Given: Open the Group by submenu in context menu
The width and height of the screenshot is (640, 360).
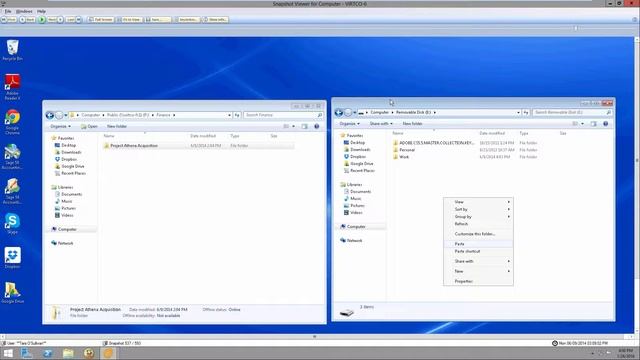Looking at the screenshot, I should pos(478,217).
